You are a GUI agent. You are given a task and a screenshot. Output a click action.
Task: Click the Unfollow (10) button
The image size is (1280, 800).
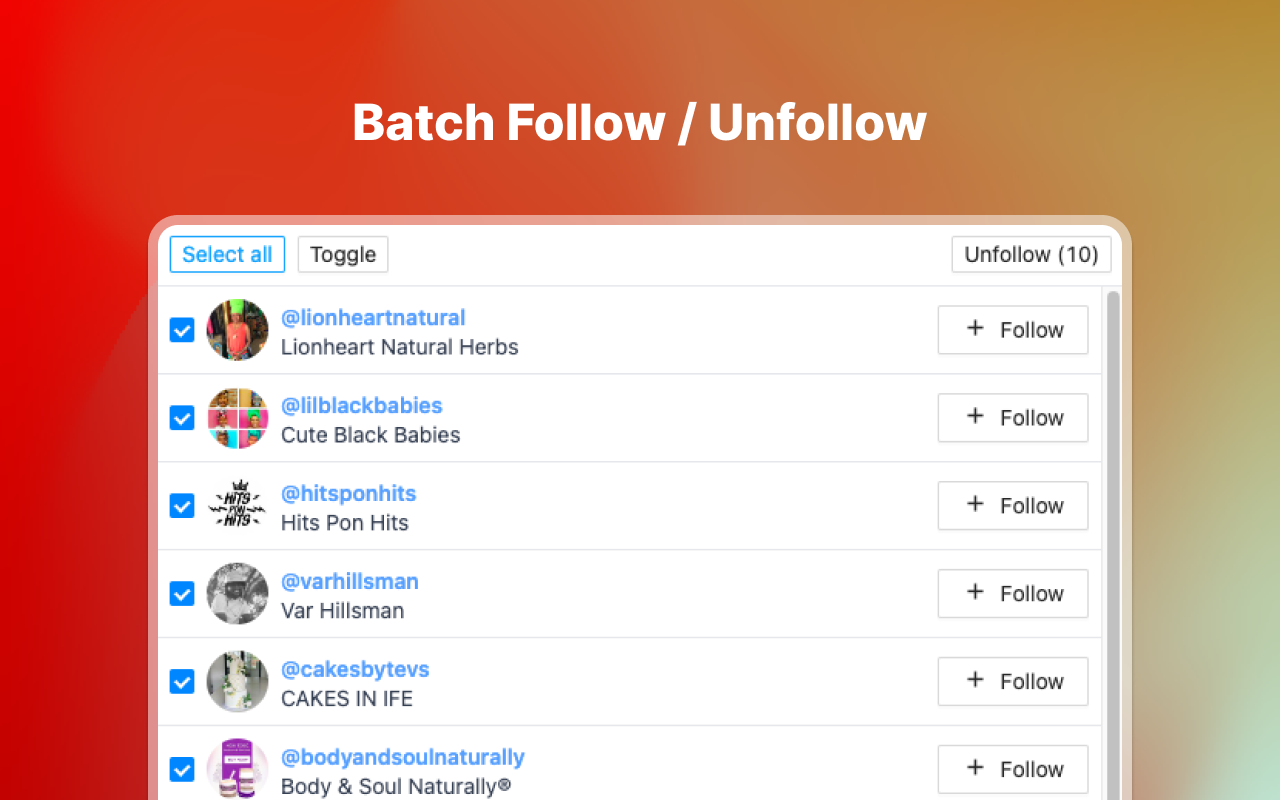[1031, 254]
